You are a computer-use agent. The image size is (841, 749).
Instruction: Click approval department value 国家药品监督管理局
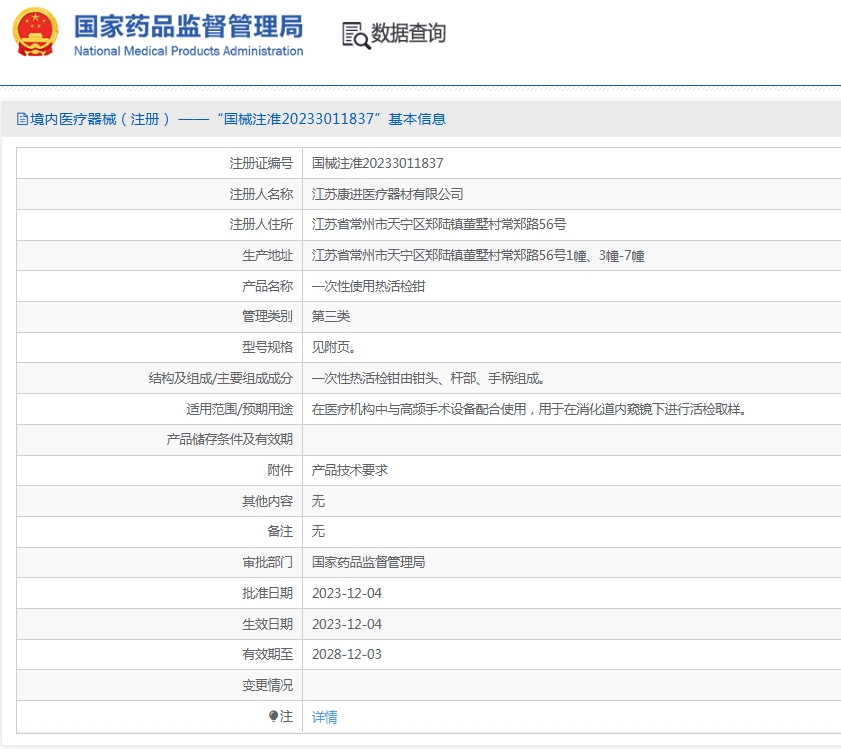coord(368,562)
